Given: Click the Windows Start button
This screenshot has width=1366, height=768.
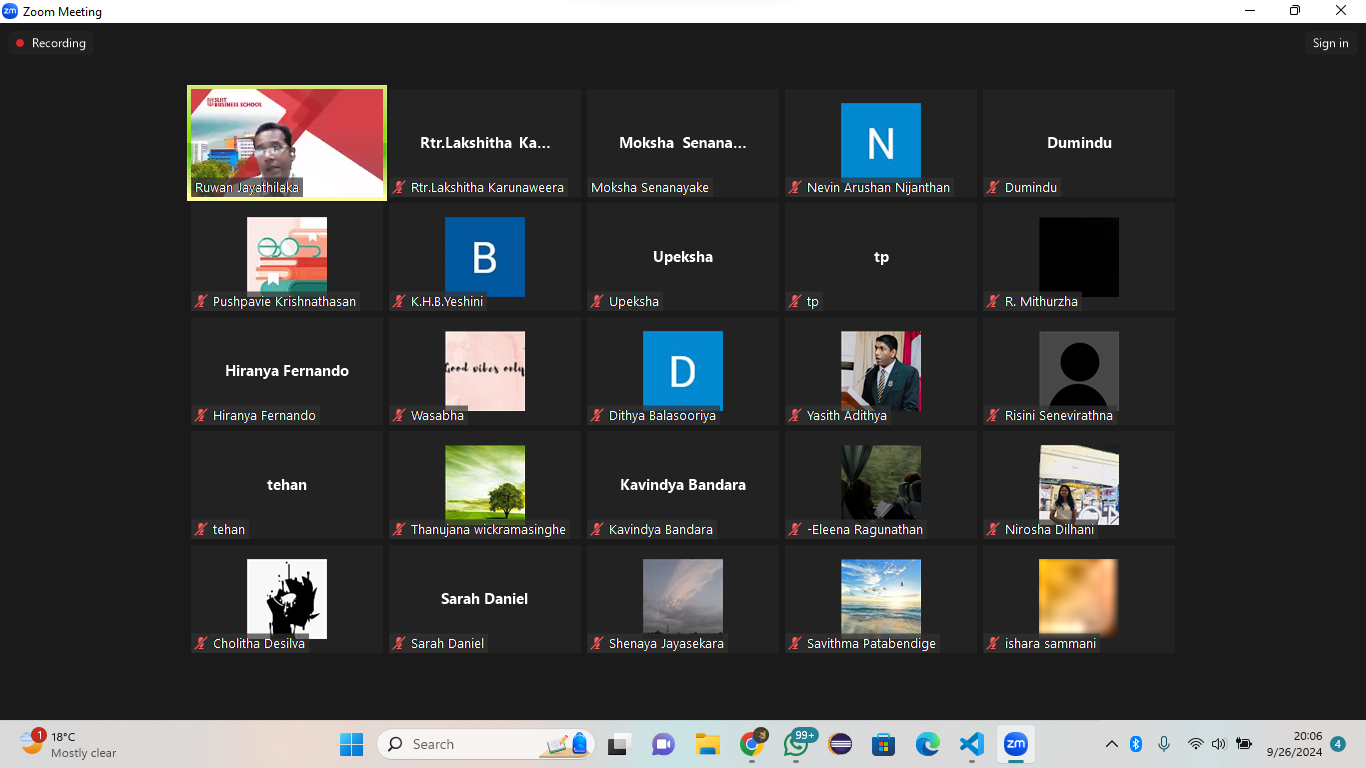Looking at the screenshot, I should (351, 744).
